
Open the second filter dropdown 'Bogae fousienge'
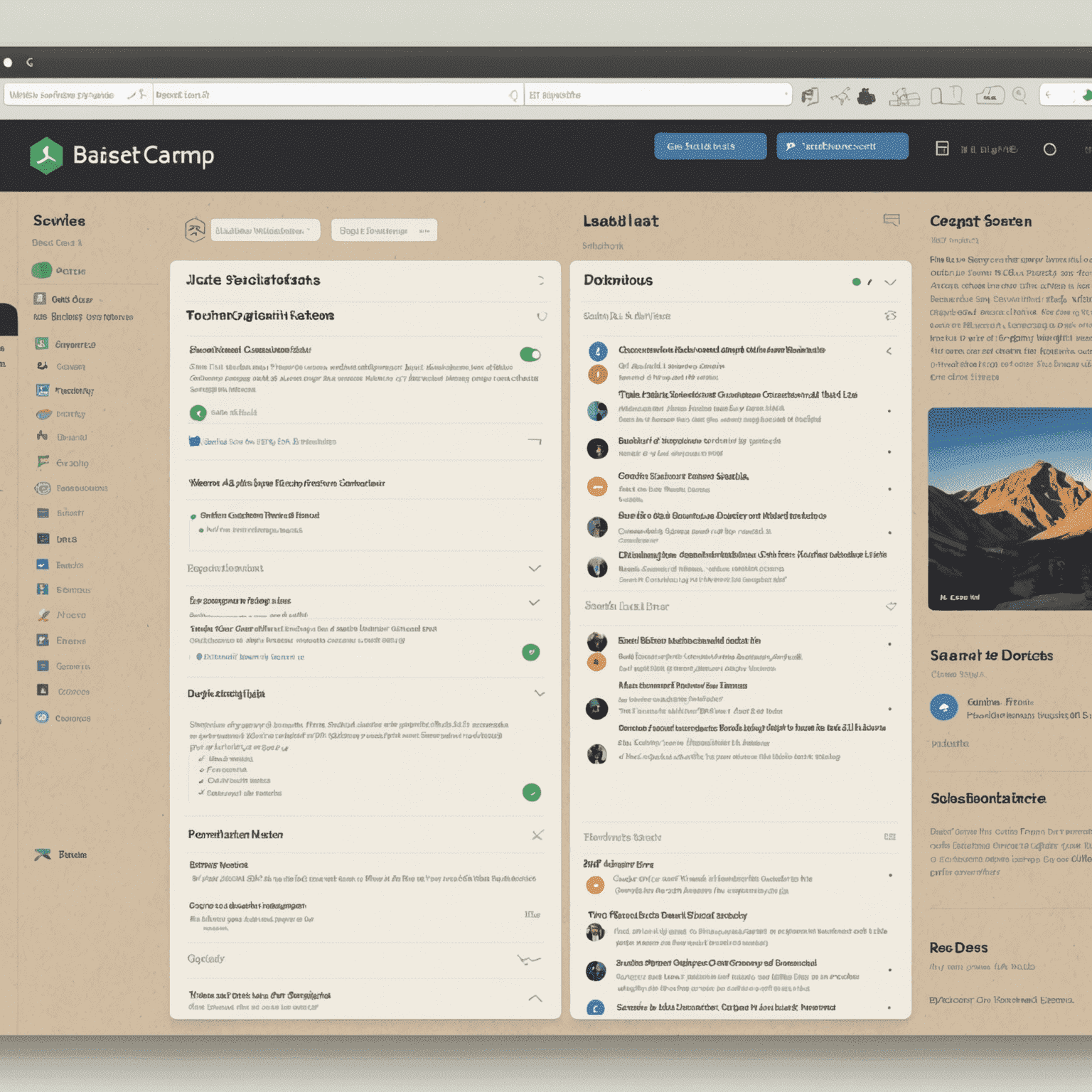(x=384, y=230)
